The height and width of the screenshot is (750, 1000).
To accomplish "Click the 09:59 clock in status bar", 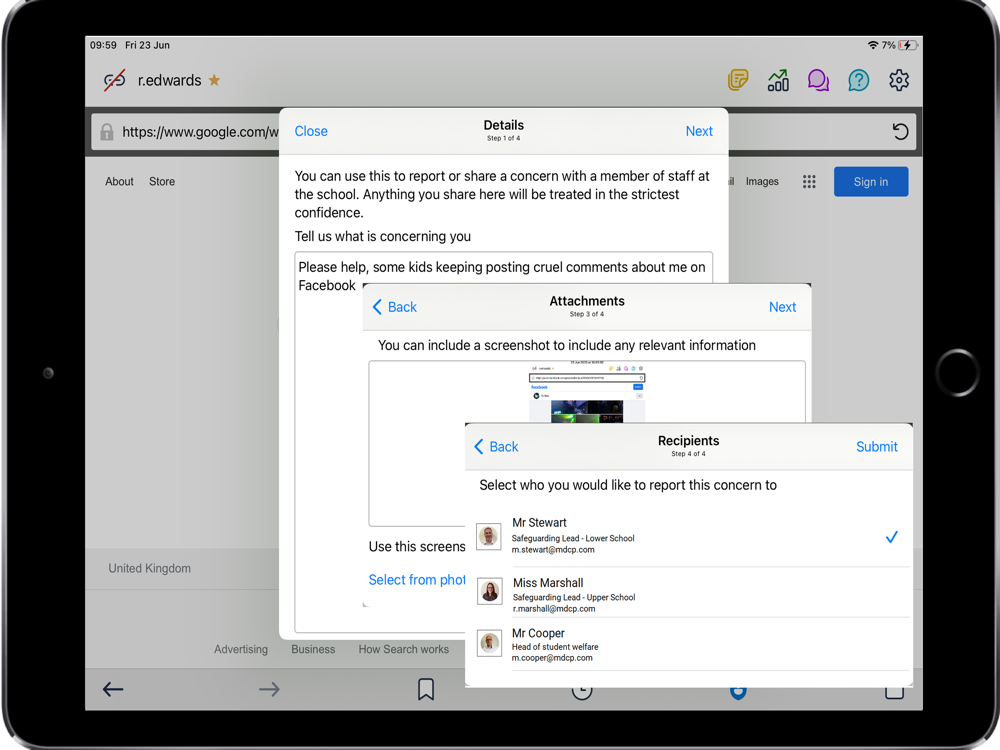I will pos(103,45).
